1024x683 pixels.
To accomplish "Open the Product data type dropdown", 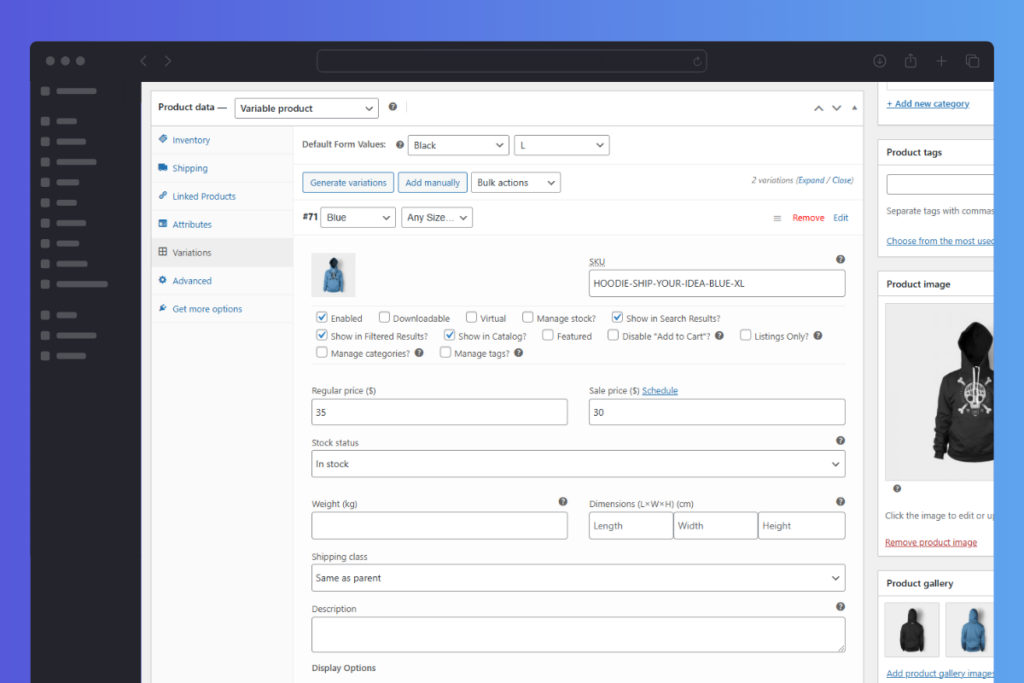I will click(306, 107).
